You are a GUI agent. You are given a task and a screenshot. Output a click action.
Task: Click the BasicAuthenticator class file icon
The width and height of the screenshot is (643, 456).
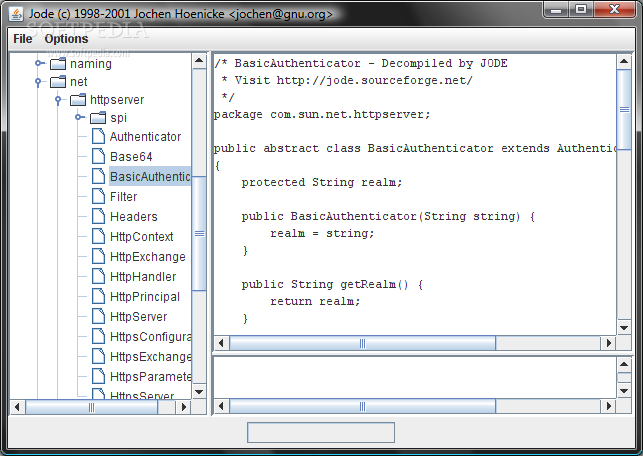point(98,176)
